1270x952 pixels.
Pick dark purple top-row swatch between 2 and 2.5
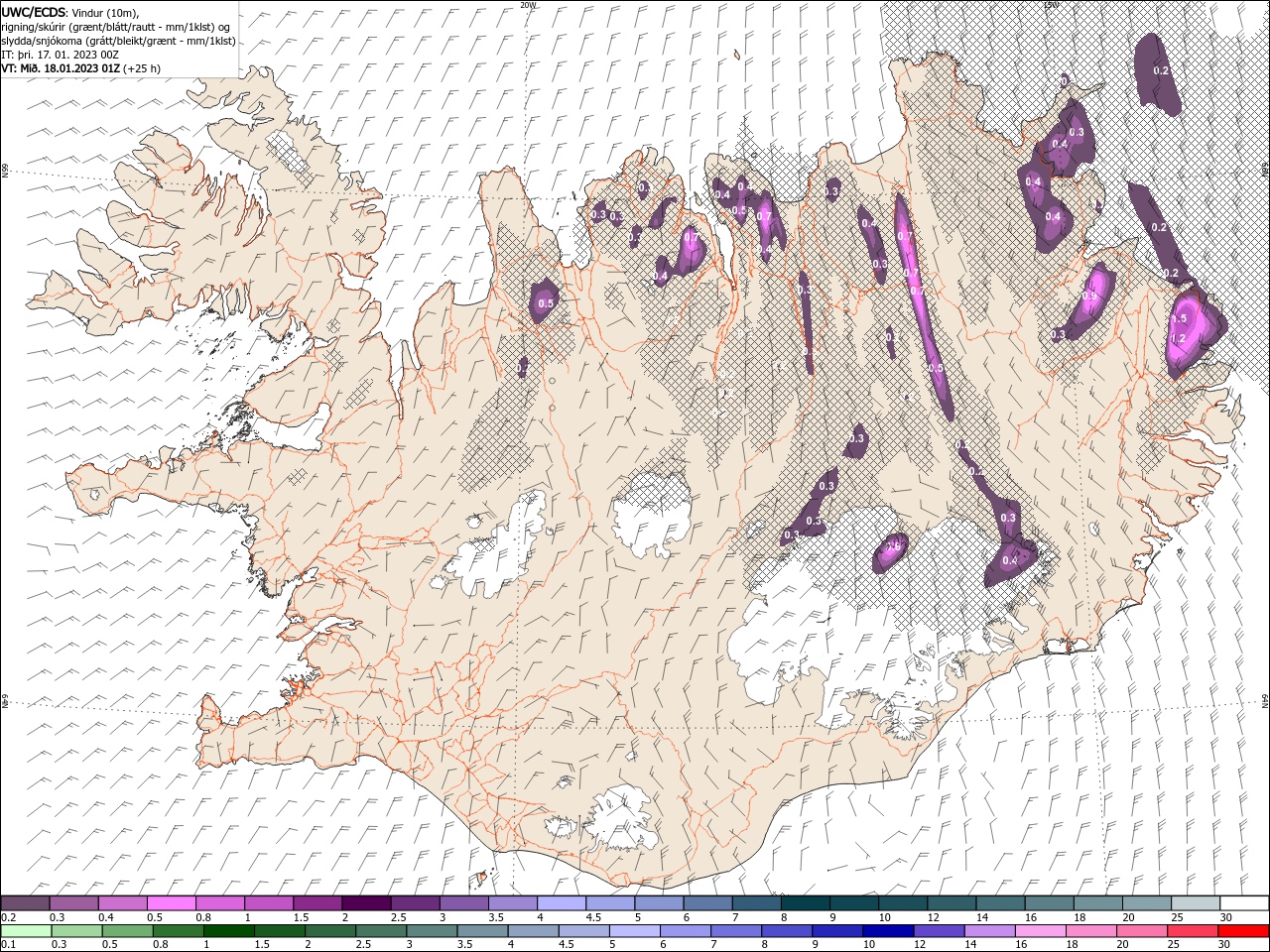[366, 903]
